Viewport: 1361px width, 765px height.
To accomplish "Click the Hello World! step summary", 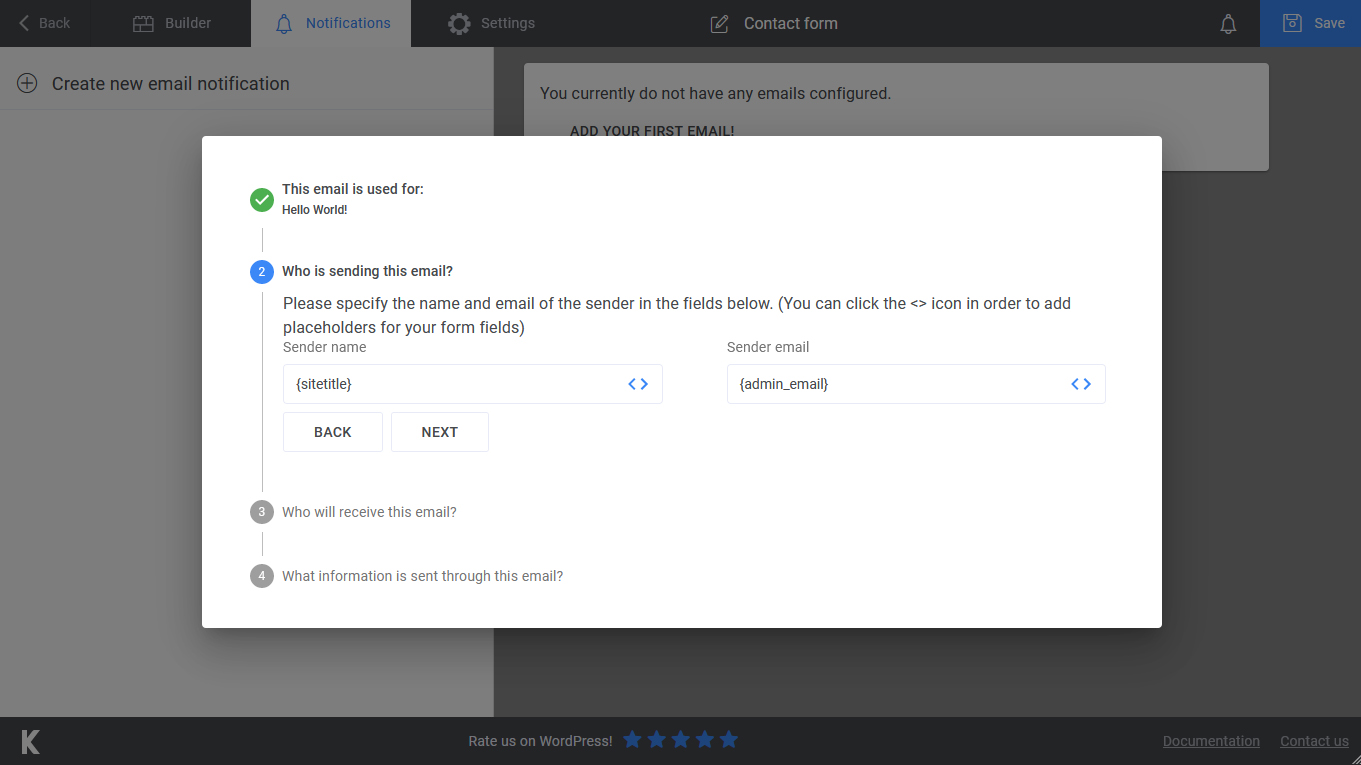I will pos(315,210).
